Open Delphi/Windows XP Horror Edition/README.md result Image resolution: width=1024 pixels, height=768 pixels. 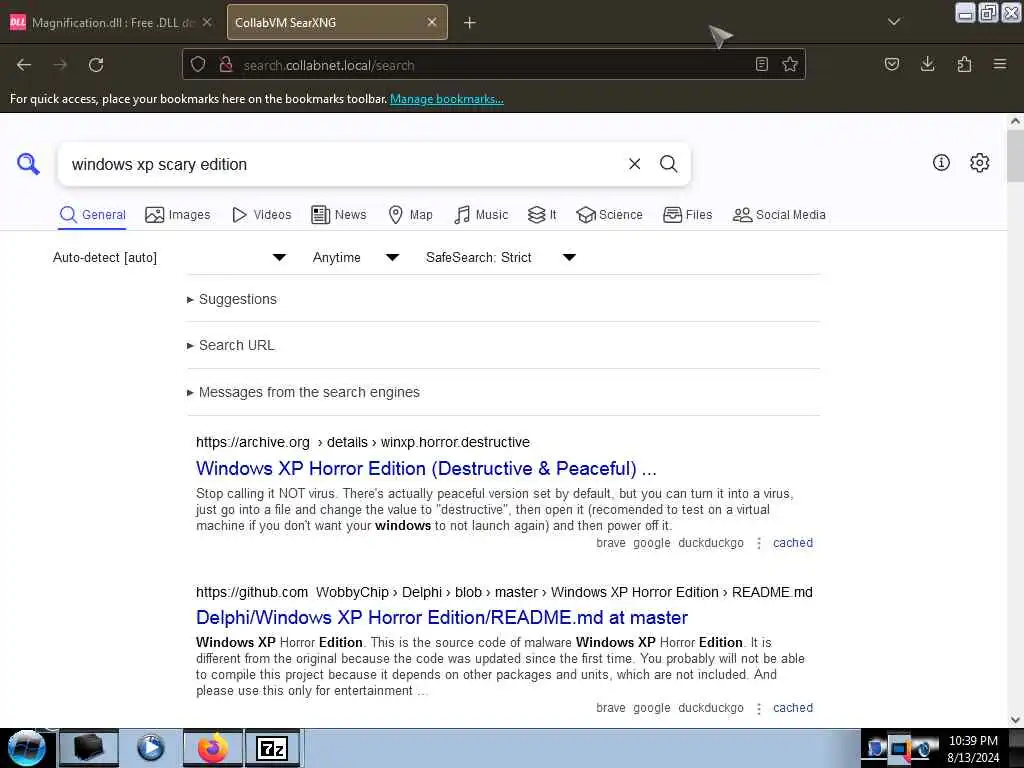point(441,618)
